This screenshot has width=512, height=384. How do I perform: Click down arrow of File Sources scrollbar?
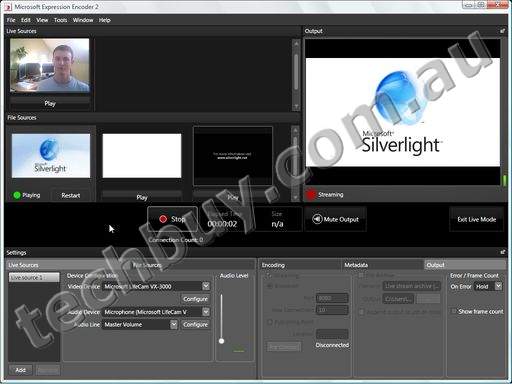pos(295,197)
